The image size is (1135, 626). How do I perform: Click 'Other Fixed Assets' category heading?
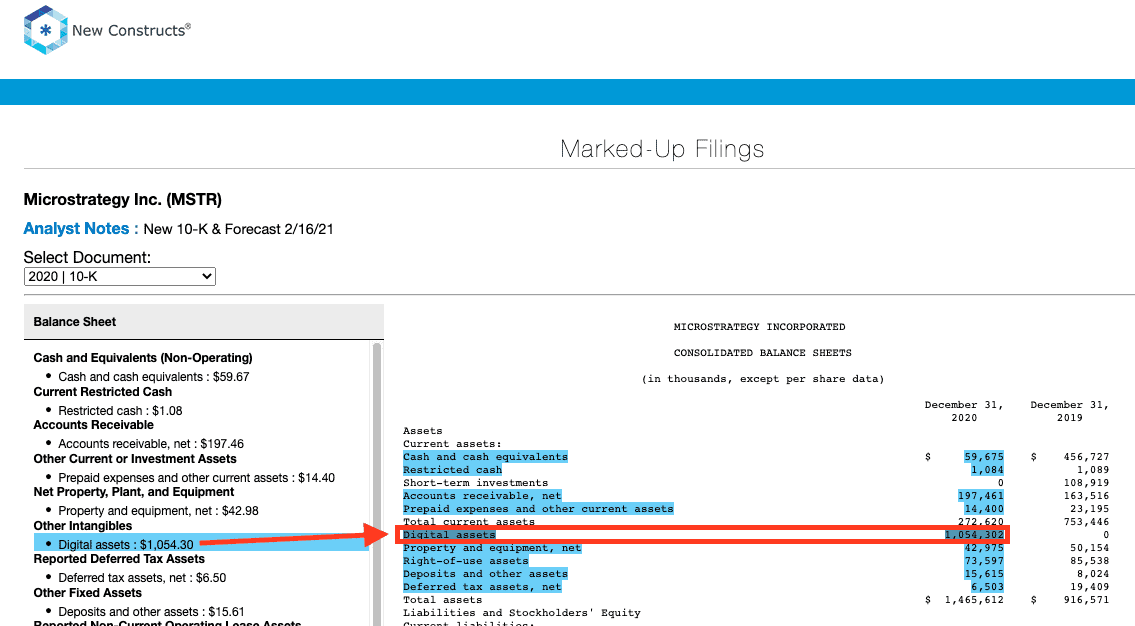88,593
